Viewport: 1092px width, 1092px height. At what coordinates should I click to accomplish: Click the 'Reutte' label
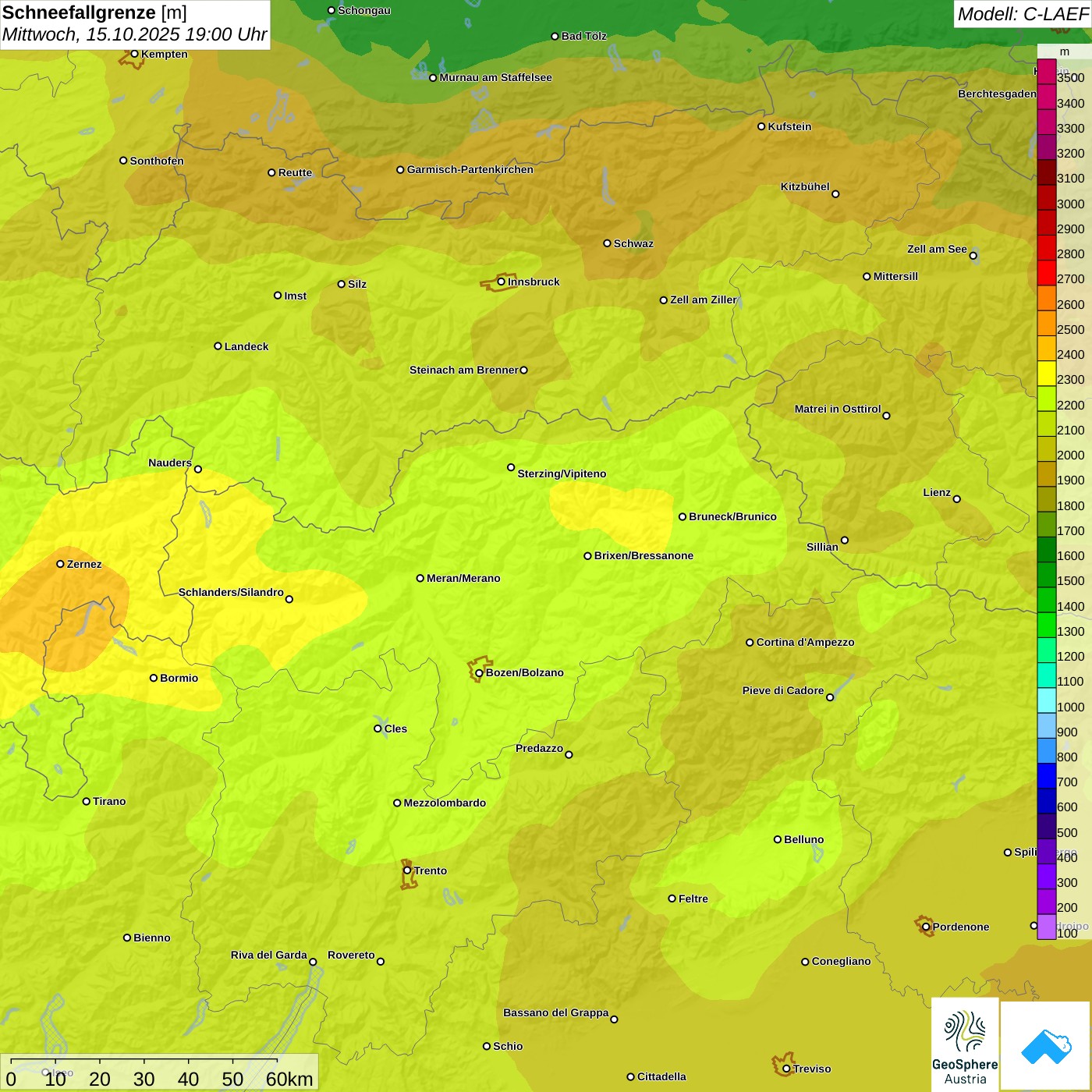(295, 172)
